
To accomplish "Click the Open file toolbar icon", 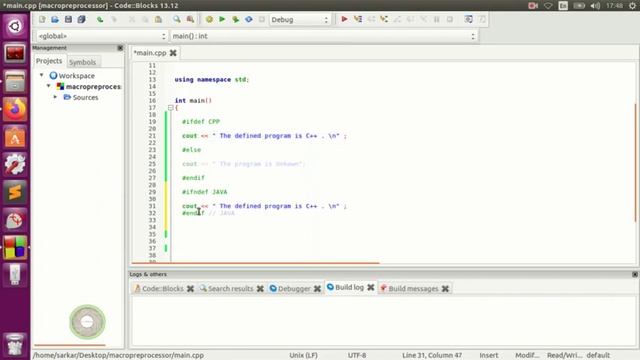I will [x=55, y=19].
